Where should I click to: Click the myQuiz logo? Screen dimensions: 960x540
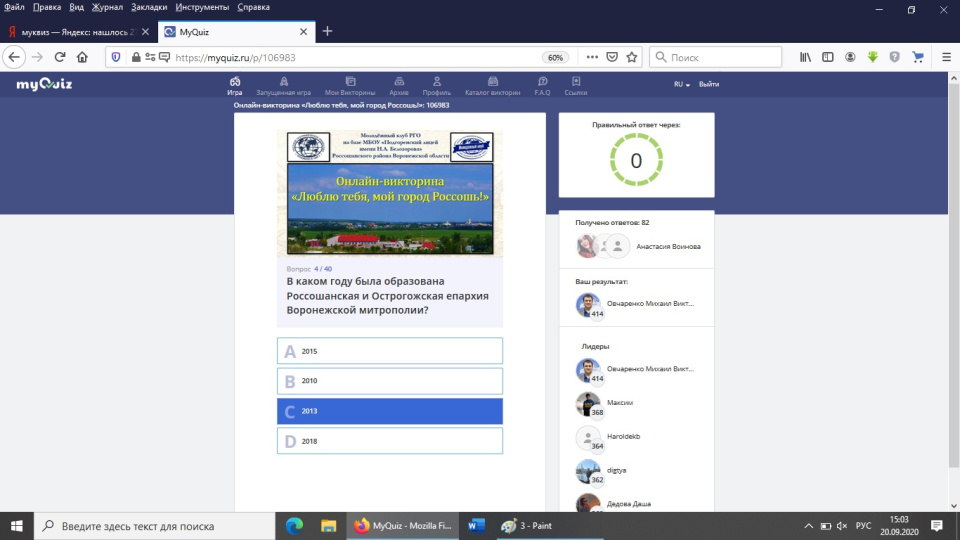click(x=44, y=84)
